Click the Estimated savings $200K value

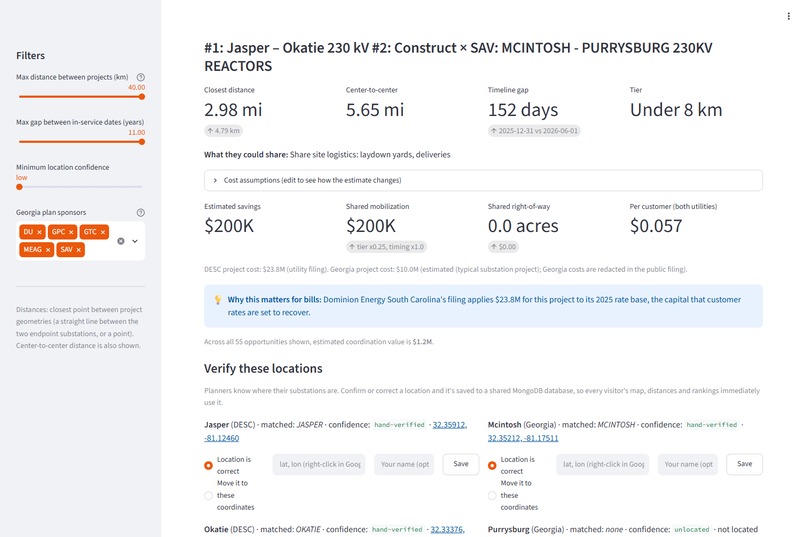229,226
